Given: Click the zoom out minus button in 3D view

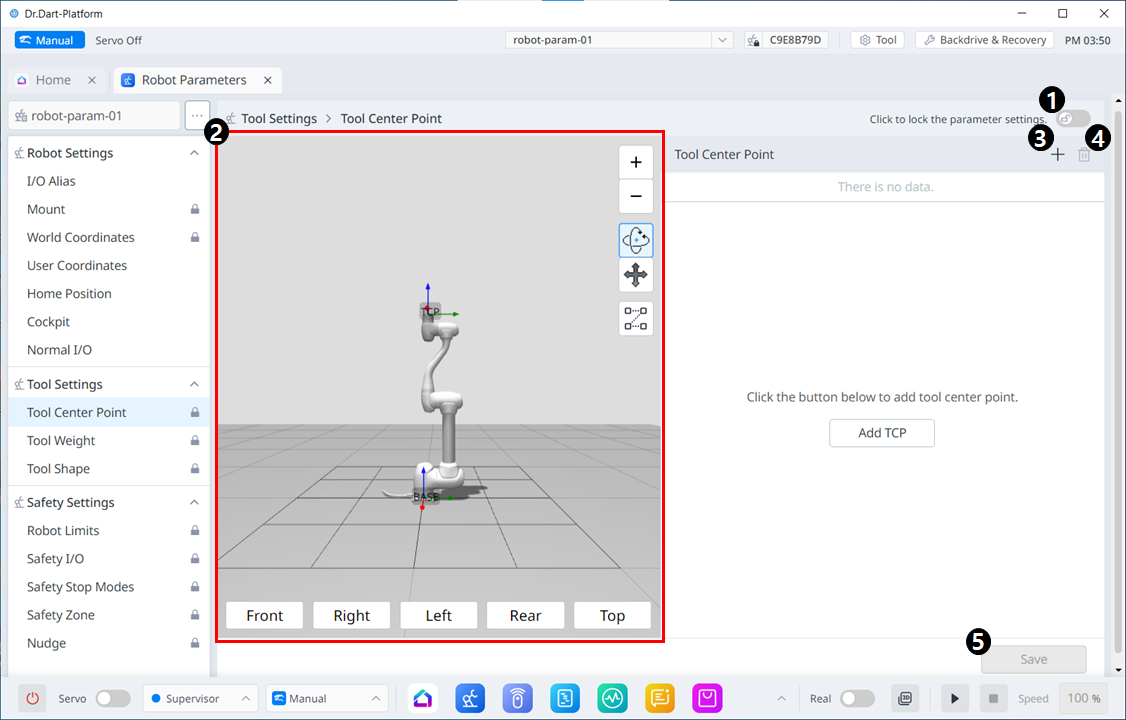Looking at the screenshot, I should [636, 197].
